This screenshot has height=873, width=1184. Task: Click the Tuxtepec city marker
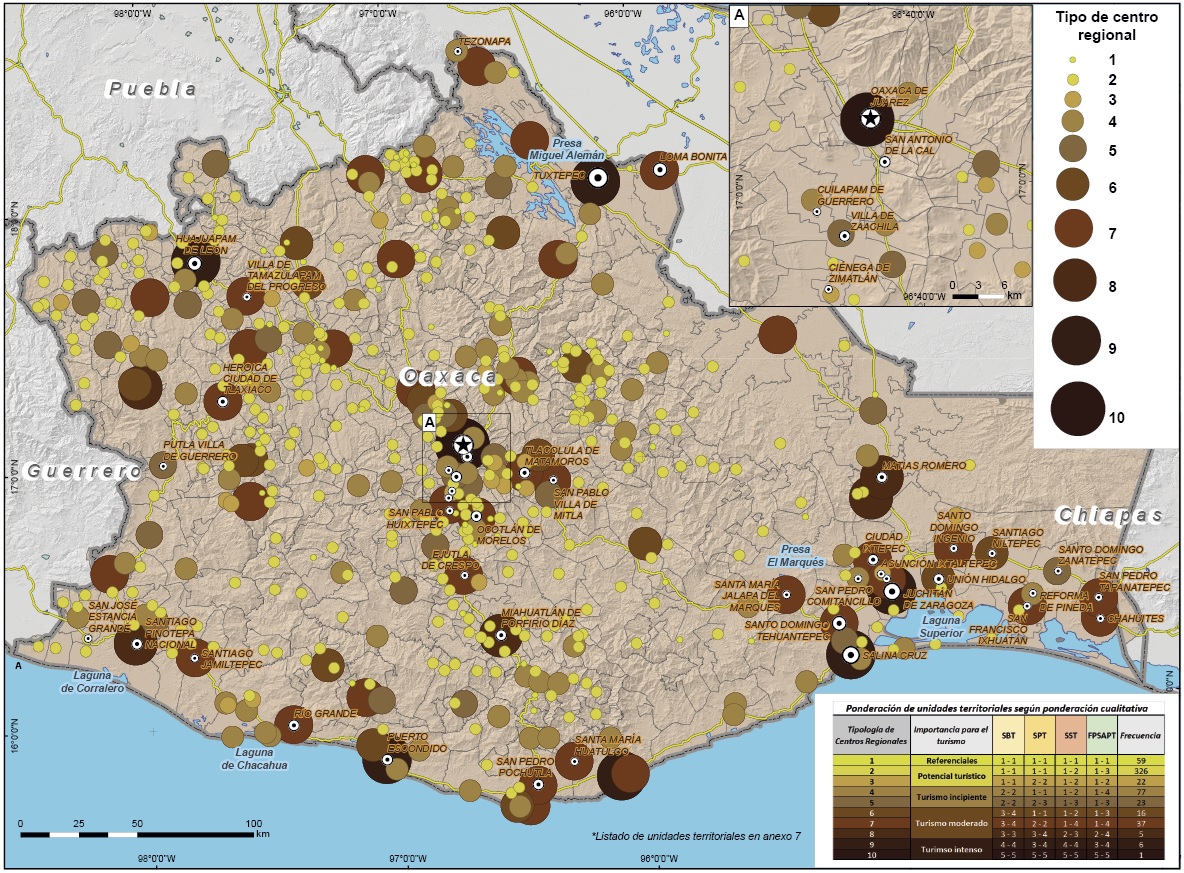598,178
